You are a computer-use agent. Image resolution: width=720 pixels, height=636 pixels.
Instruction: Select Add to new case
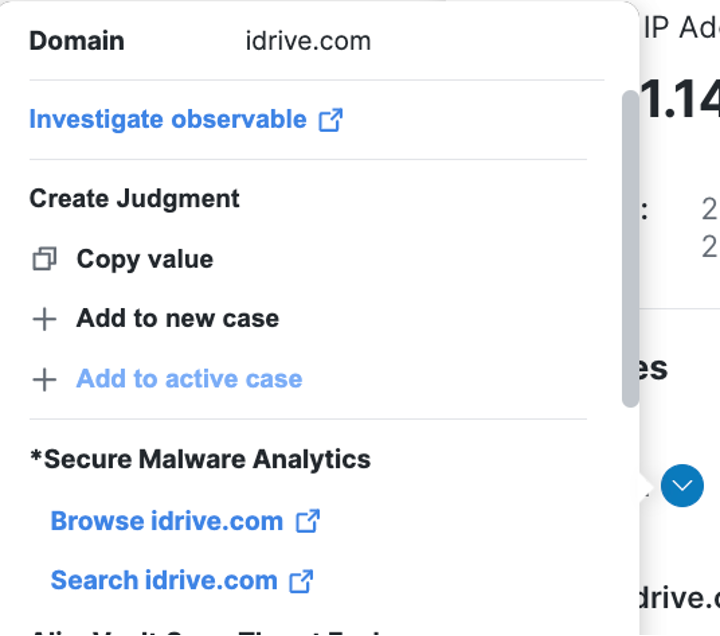(x=177, y=319)
